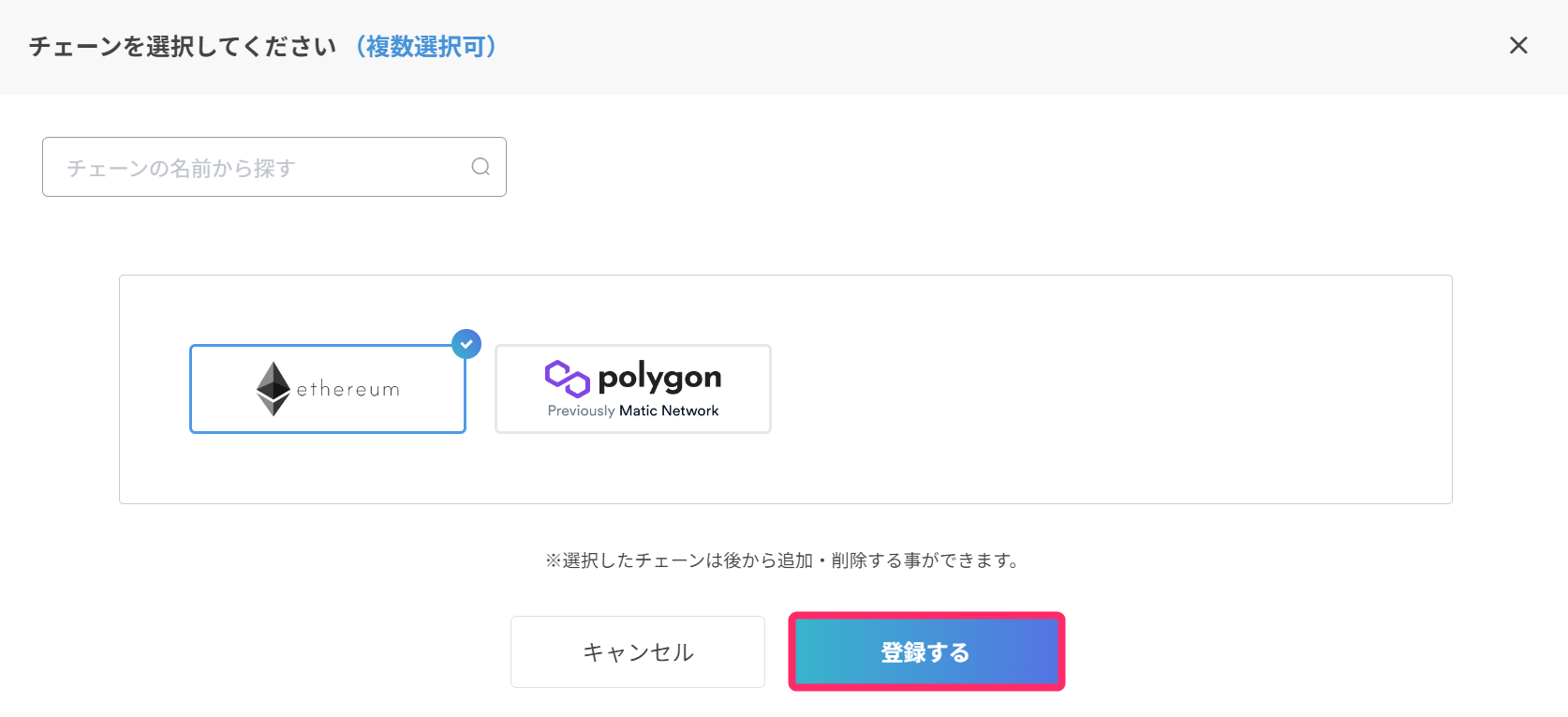The image size is (1568, 717).
Task: Click the search magnifier icon
Action: coord(481,167)
